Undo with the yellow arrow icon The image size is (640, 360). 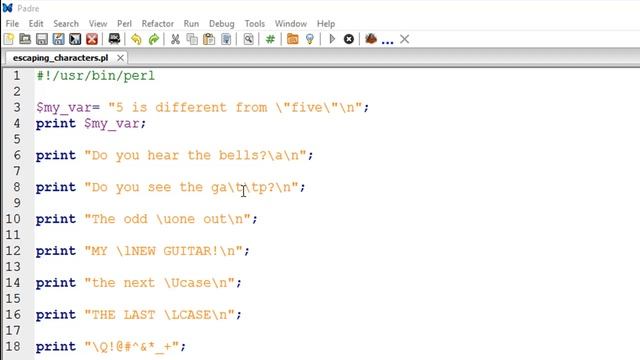pyautogui.click(x=136, y=39)
